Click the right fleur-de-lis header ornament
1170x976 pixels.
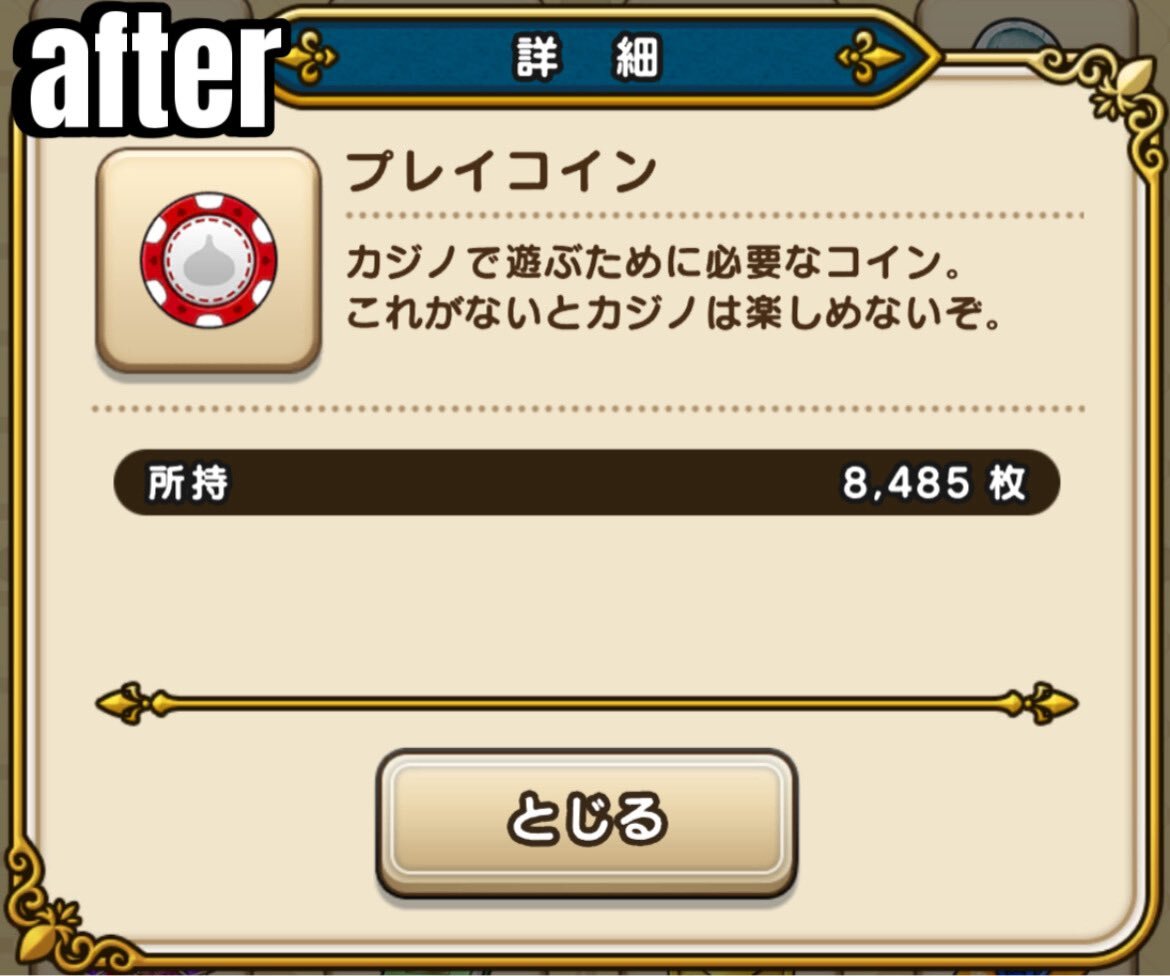click(869, 57)
